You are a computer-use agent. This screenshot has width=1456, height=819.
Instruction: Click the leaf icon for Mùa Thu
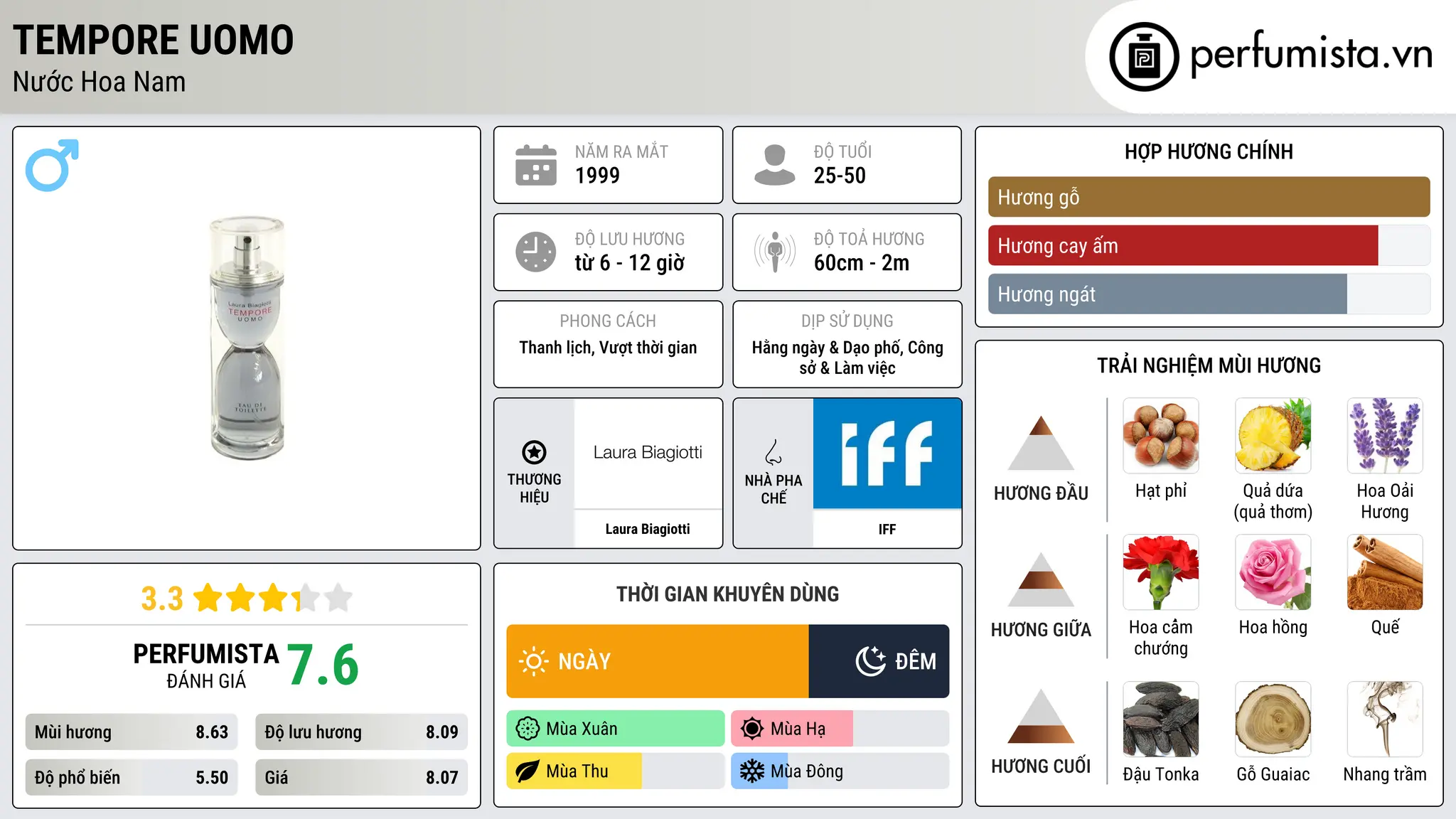(528, 771)
